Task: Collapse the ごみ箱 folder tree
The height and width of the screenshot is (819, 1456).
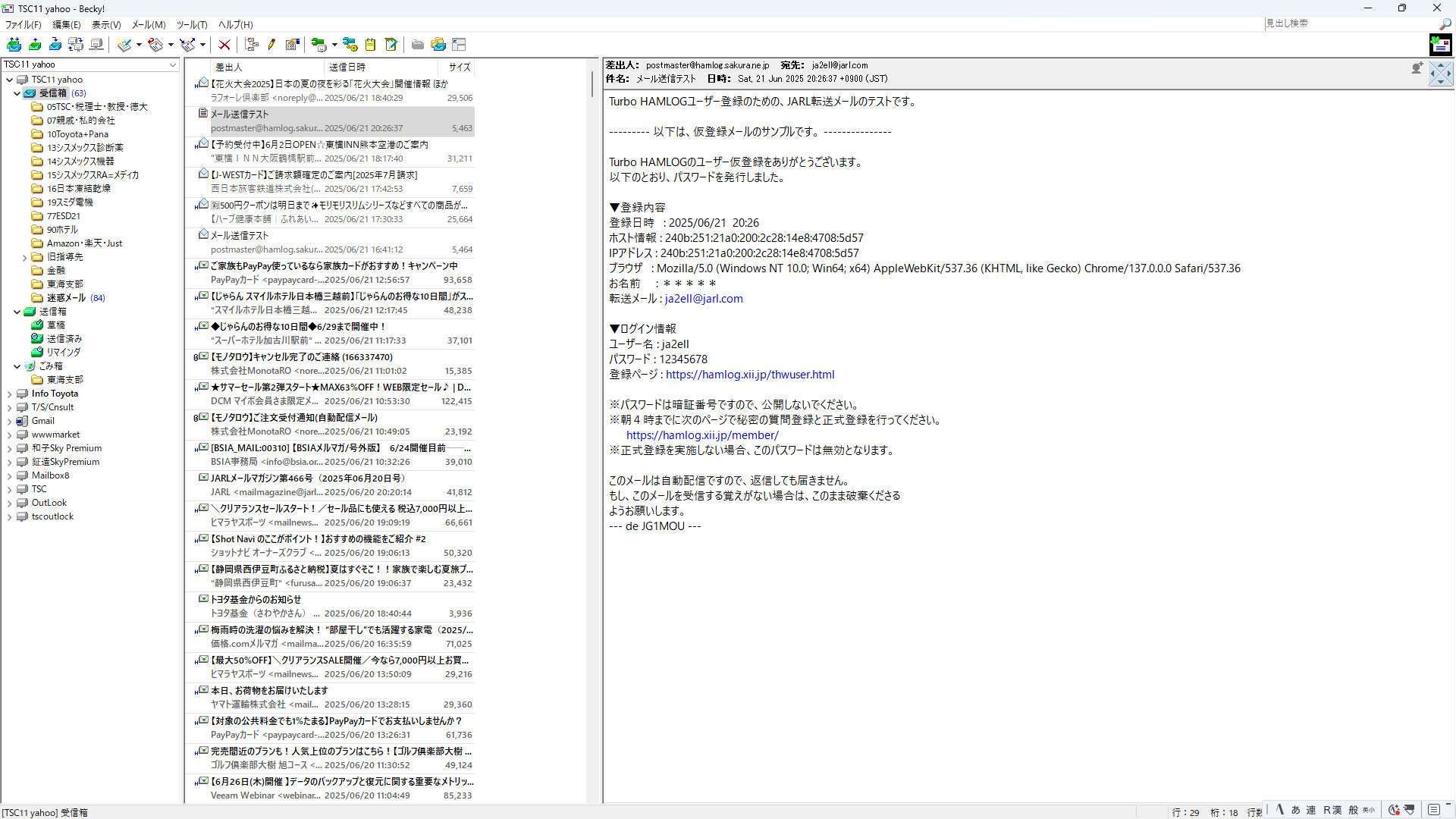Action: tap(17, 366)
